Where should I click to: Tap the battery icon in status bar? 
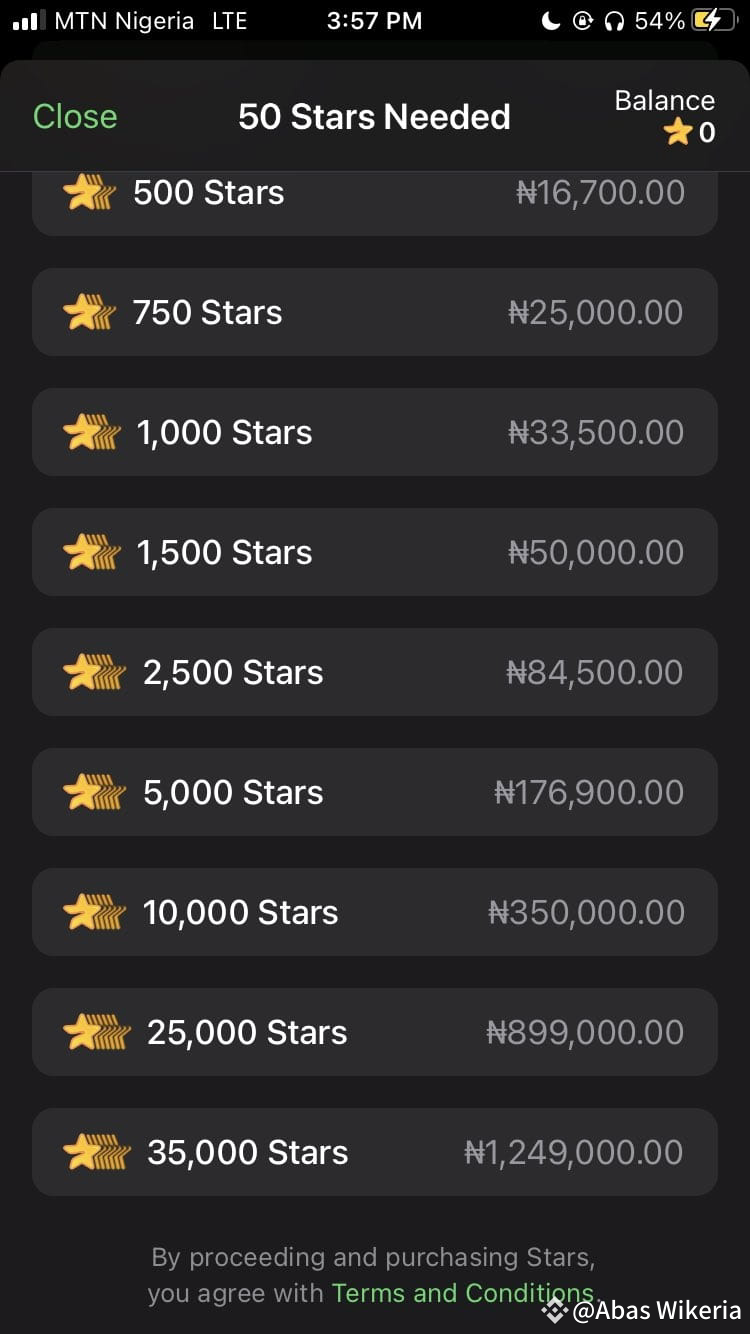pyautogui.click(x=713, y=21)
